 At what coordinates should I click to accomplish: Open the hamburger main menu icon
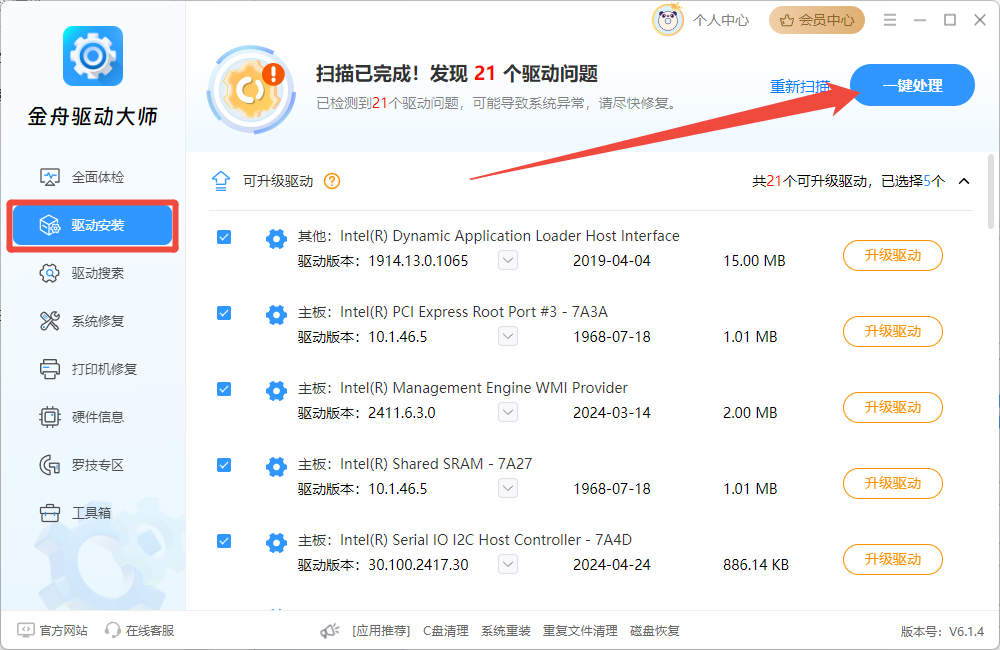[890, 20]
